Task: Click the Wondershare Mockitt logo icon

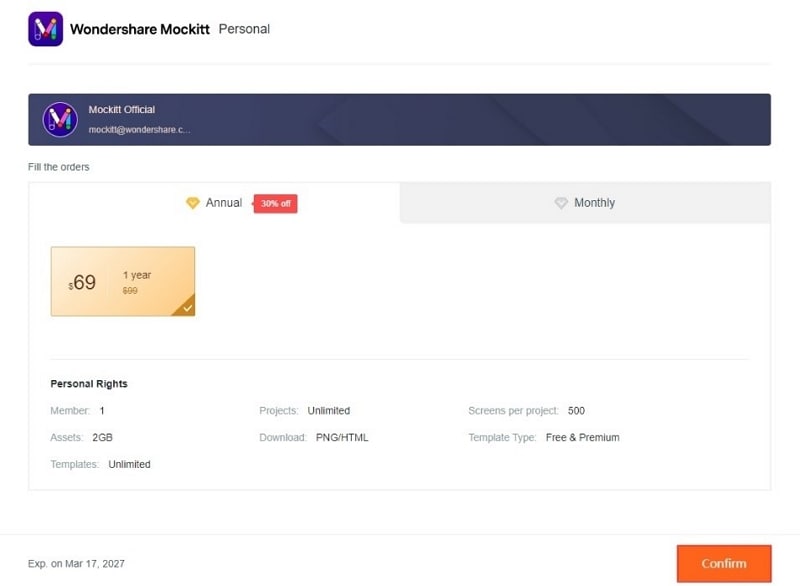Action: (x=45, y=29)
